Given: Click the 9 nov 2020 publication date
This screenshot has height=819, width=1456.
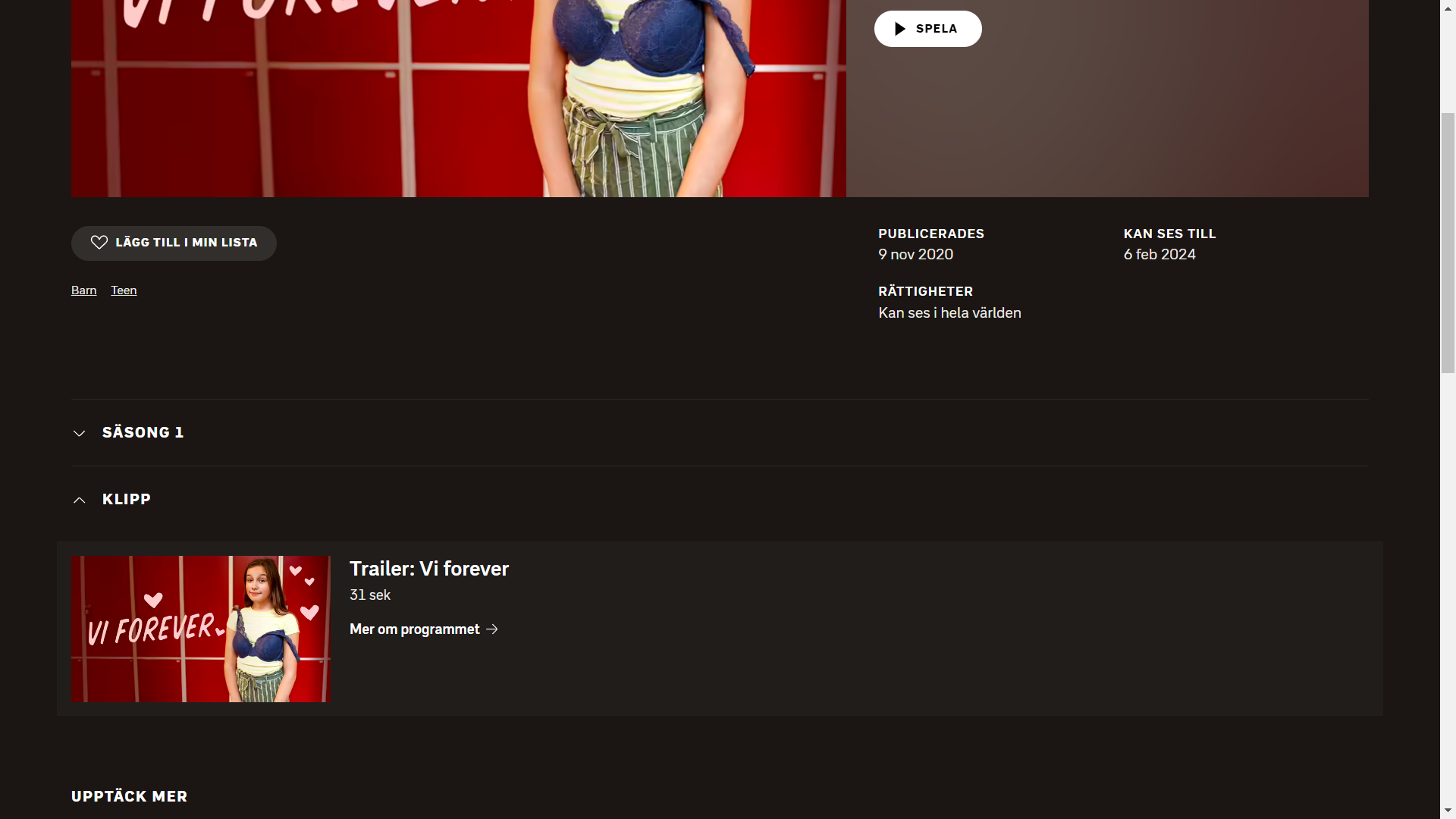Looking at the screenshot, I should point(915,255).
